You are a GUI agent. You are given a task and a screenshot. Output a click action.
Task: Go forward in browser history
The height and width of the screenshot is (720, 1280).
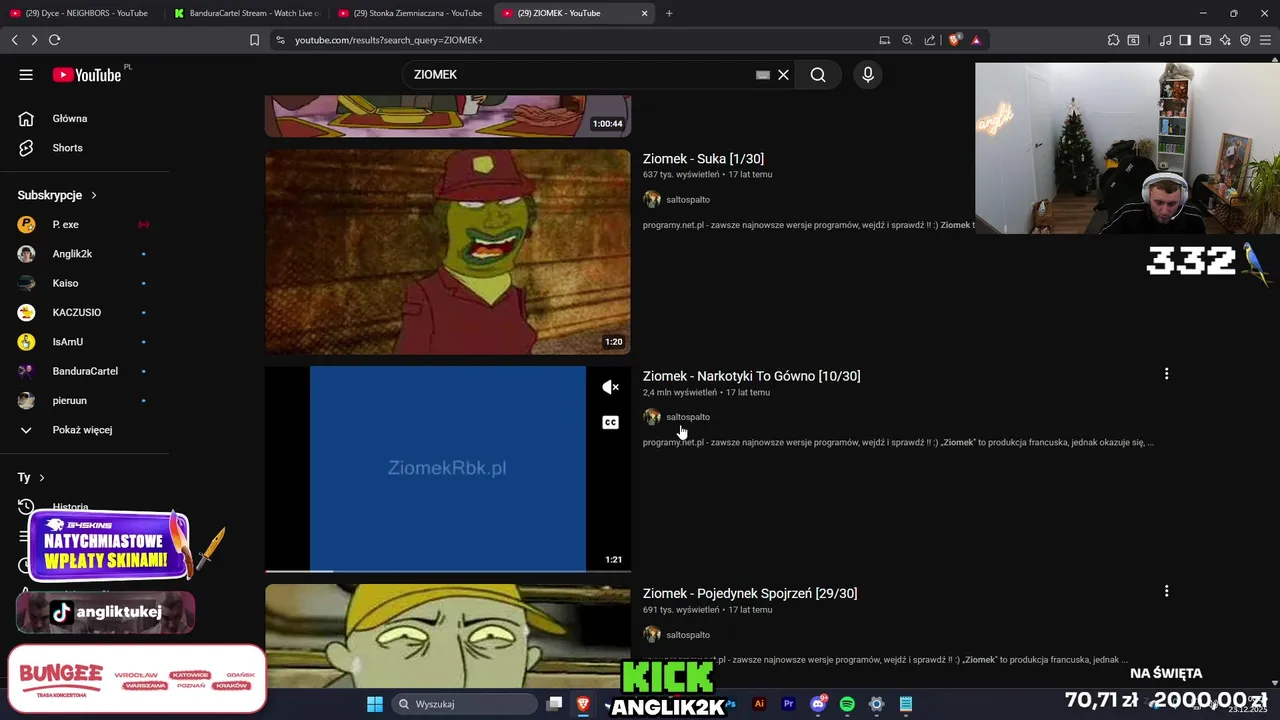point(34,40)
